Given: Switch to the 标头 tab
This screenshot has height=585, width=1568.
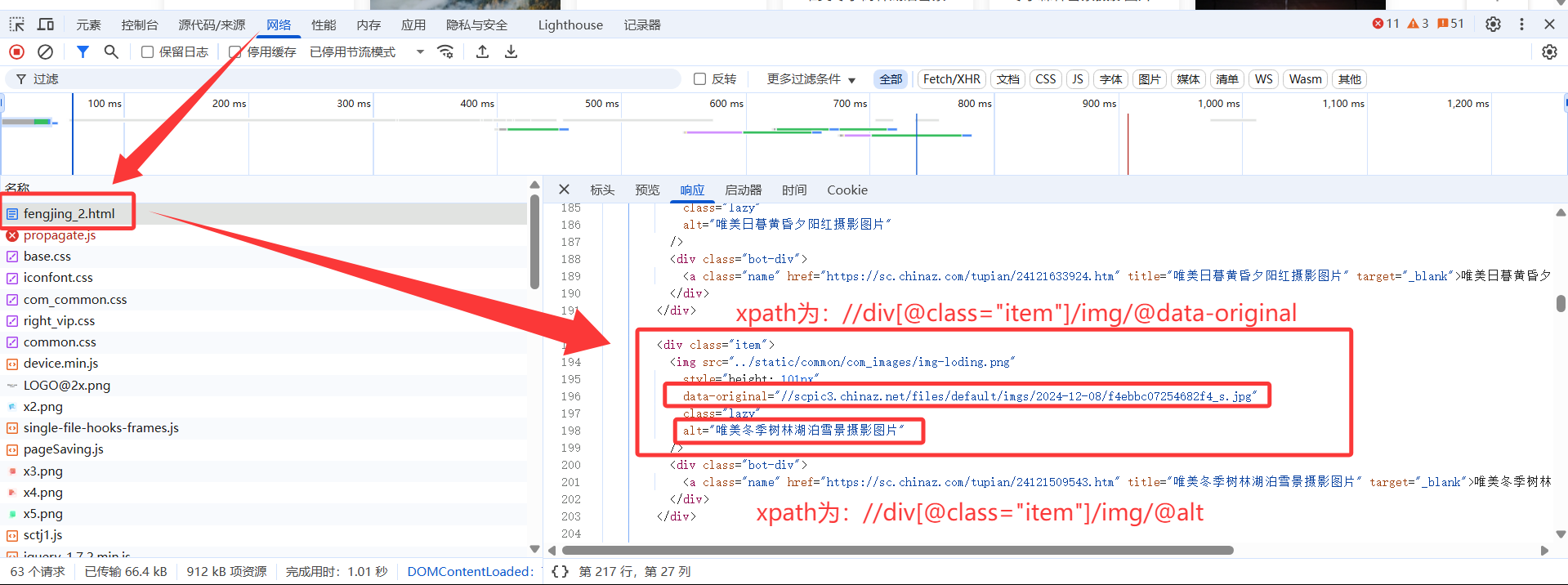Looking at the screenshot, I should (x=602, y=190).
